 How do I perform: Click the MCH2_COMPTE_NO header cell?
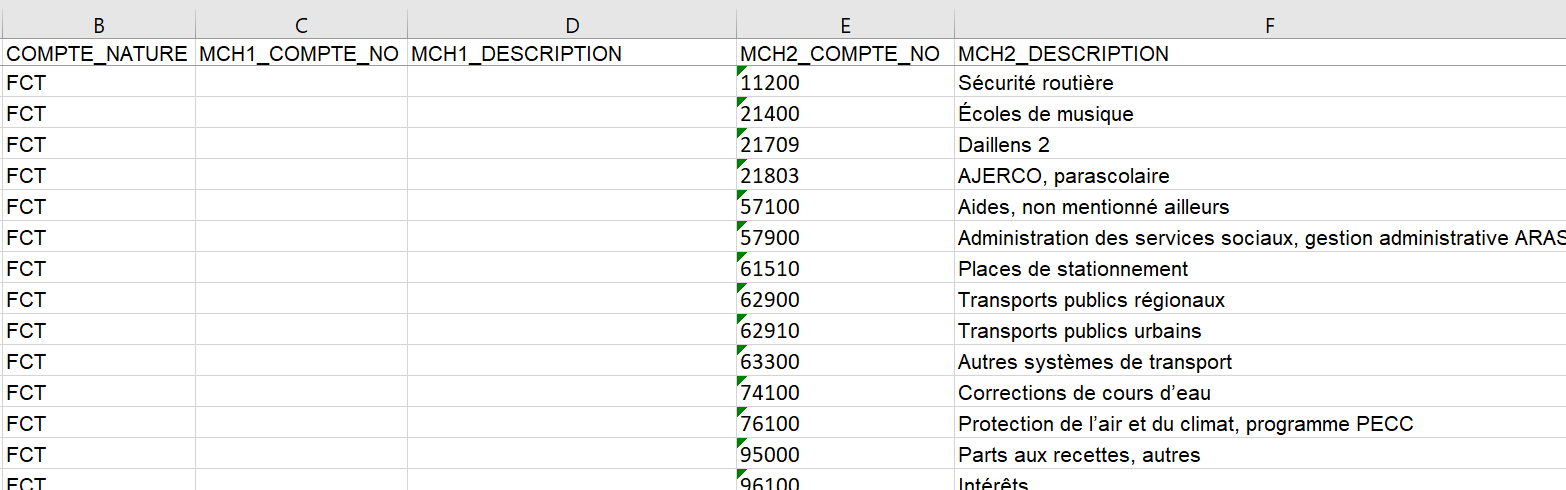pos(845,54)
